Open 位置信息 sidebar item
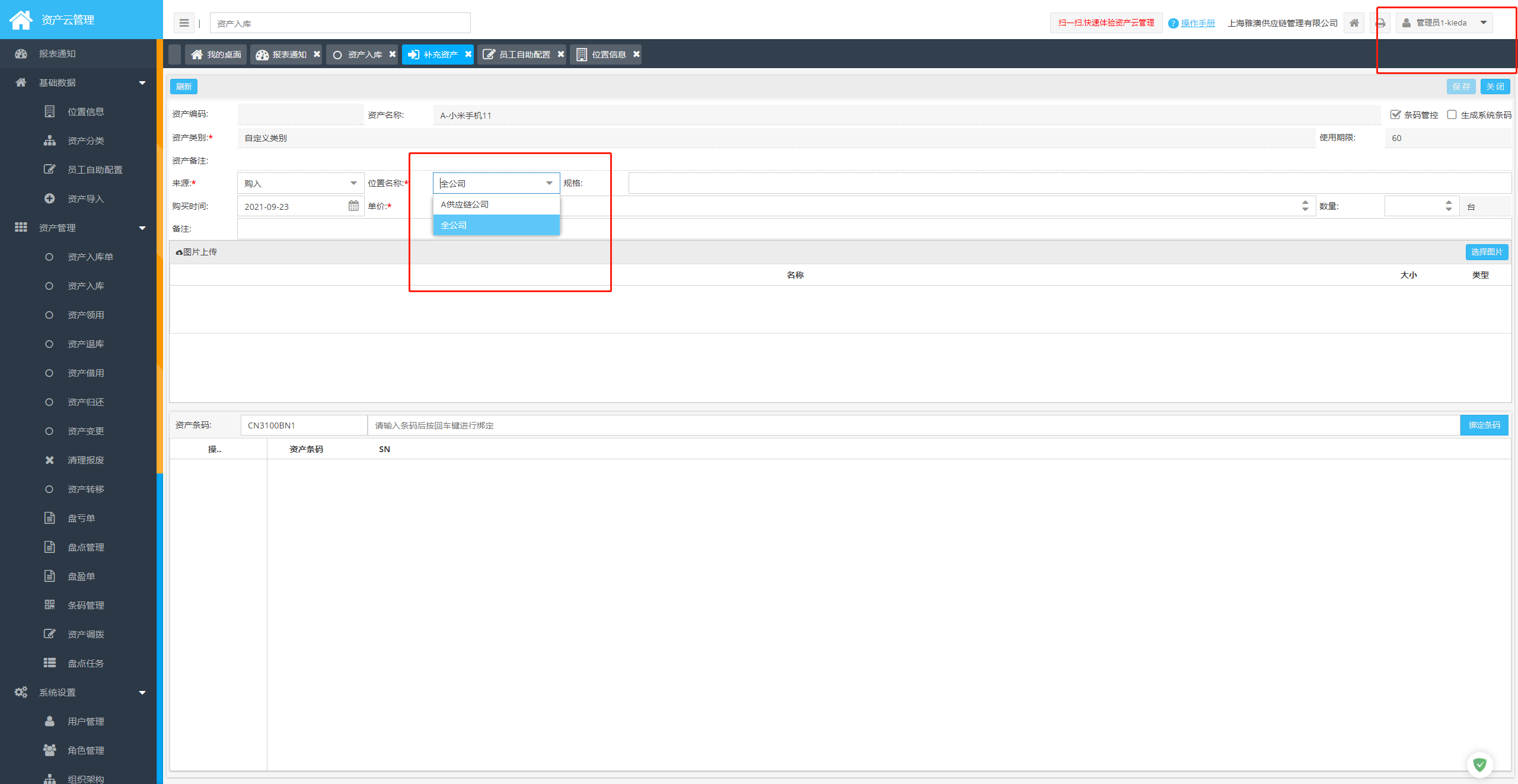This screenshot has width=1518, height=784. (78, 111)
